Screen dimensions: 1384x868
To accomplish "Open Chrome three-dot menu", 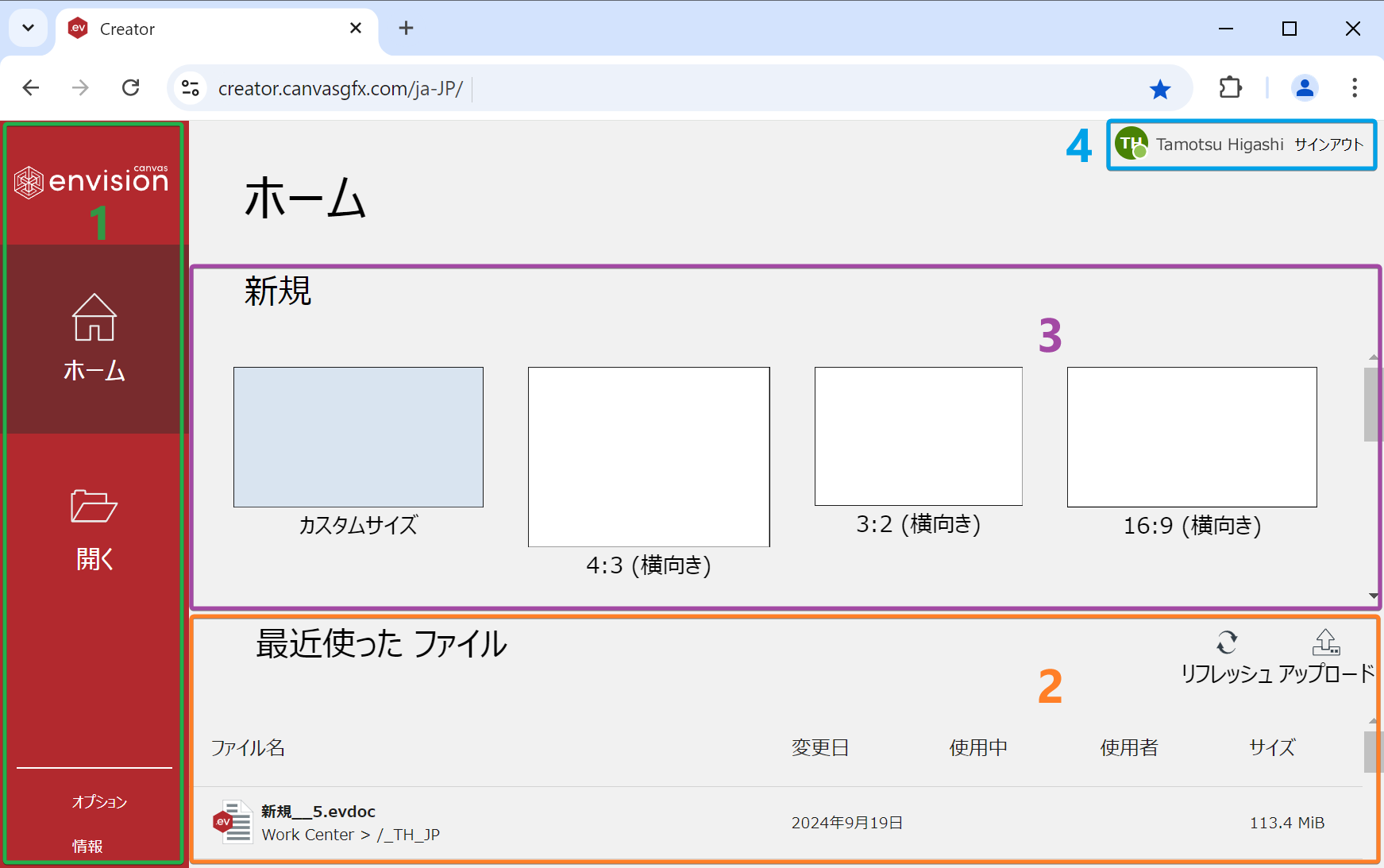I will (x=1355, y=87).
